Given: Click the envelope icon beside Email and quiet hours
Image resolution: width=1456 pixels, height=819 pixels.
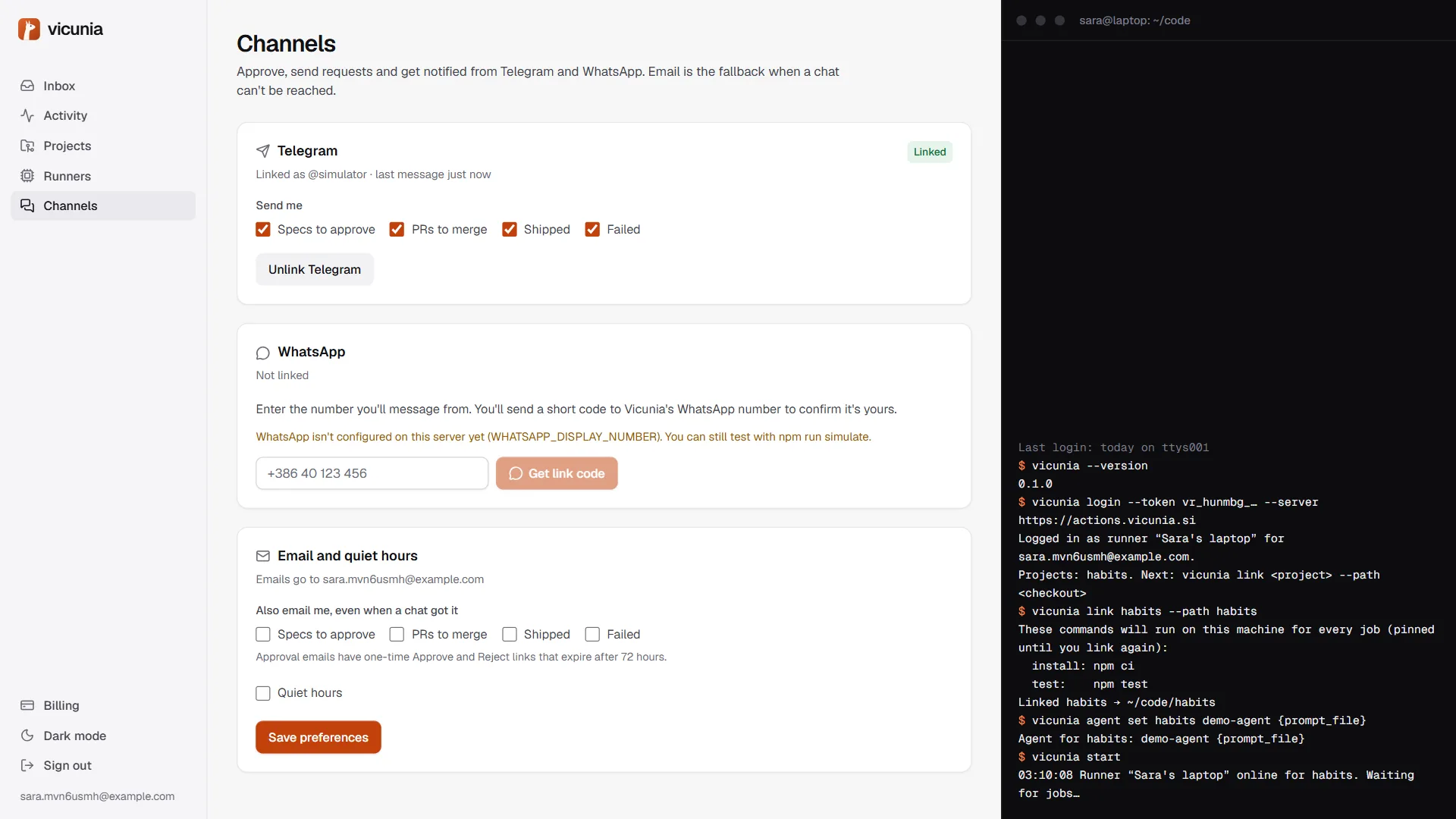Looking at the screenshot, I should [x=263, y=556].
